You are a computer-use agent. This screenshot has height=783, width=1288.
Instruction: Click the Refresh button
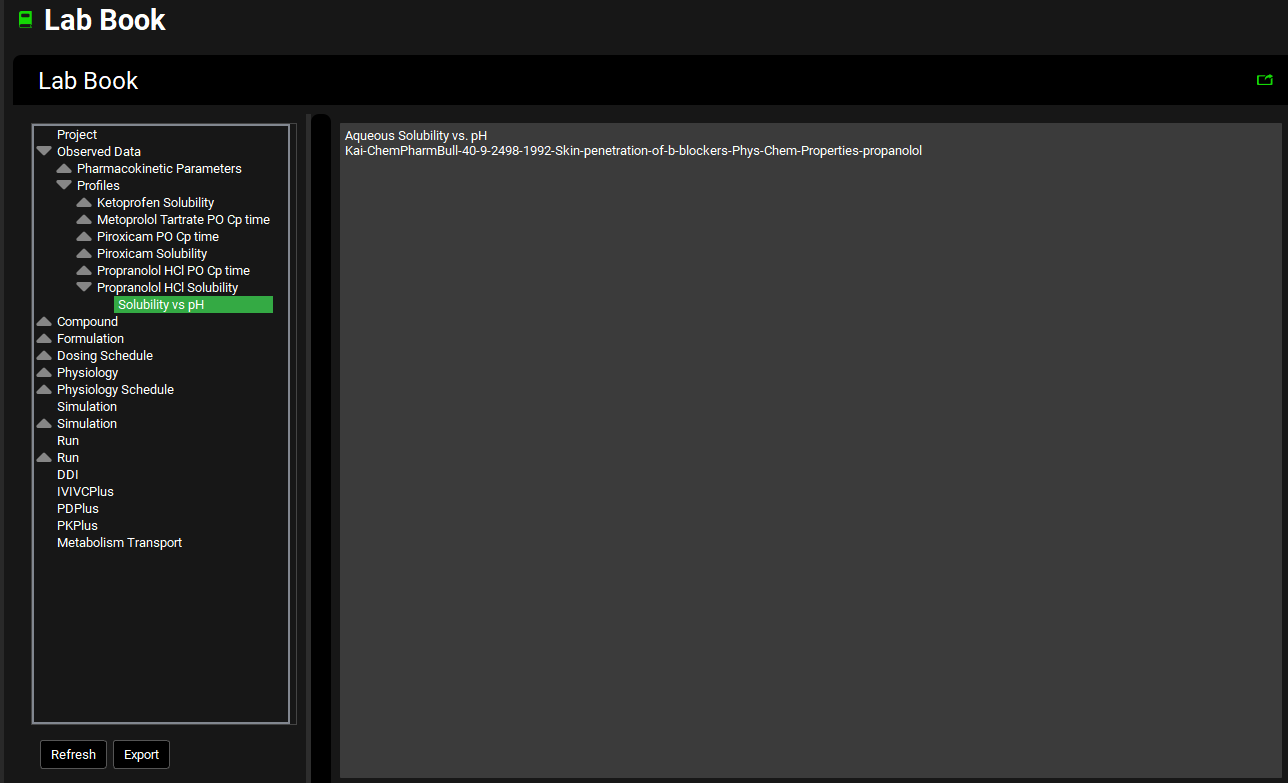pyautogui.click(x=73, y=754)
